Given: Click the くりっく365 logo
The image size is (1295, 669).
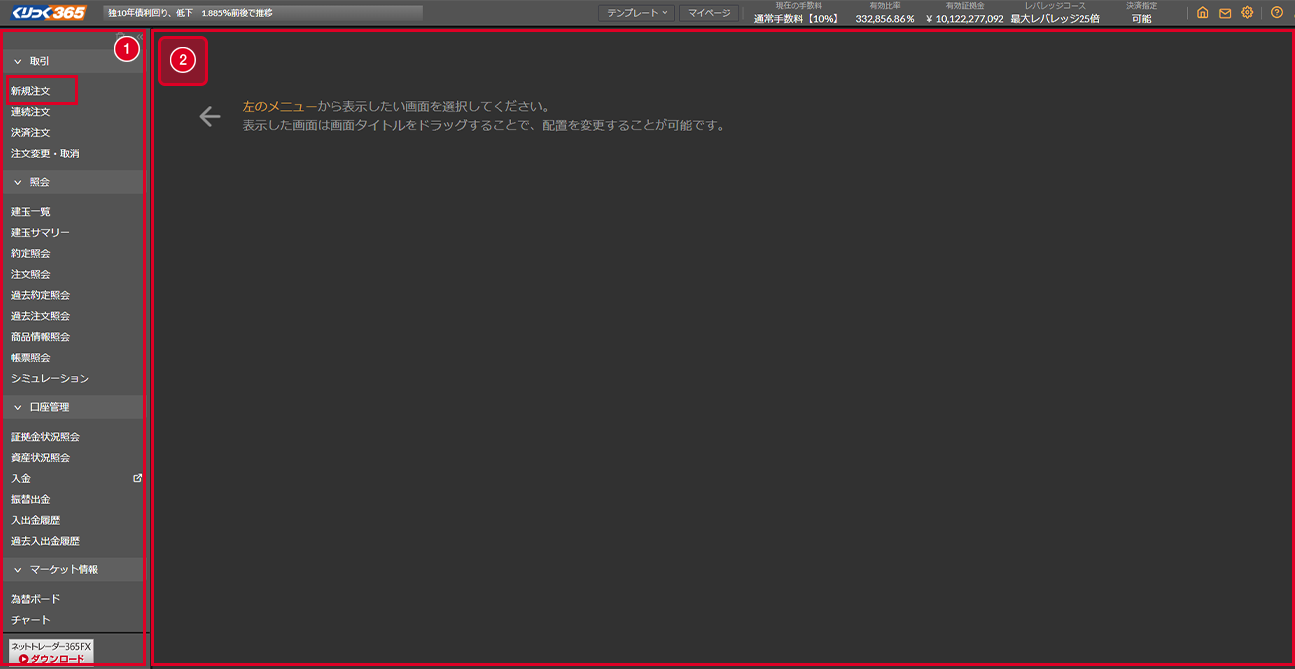Looking at the screenshot, I should pyautogui.click(x=49, y=13).
